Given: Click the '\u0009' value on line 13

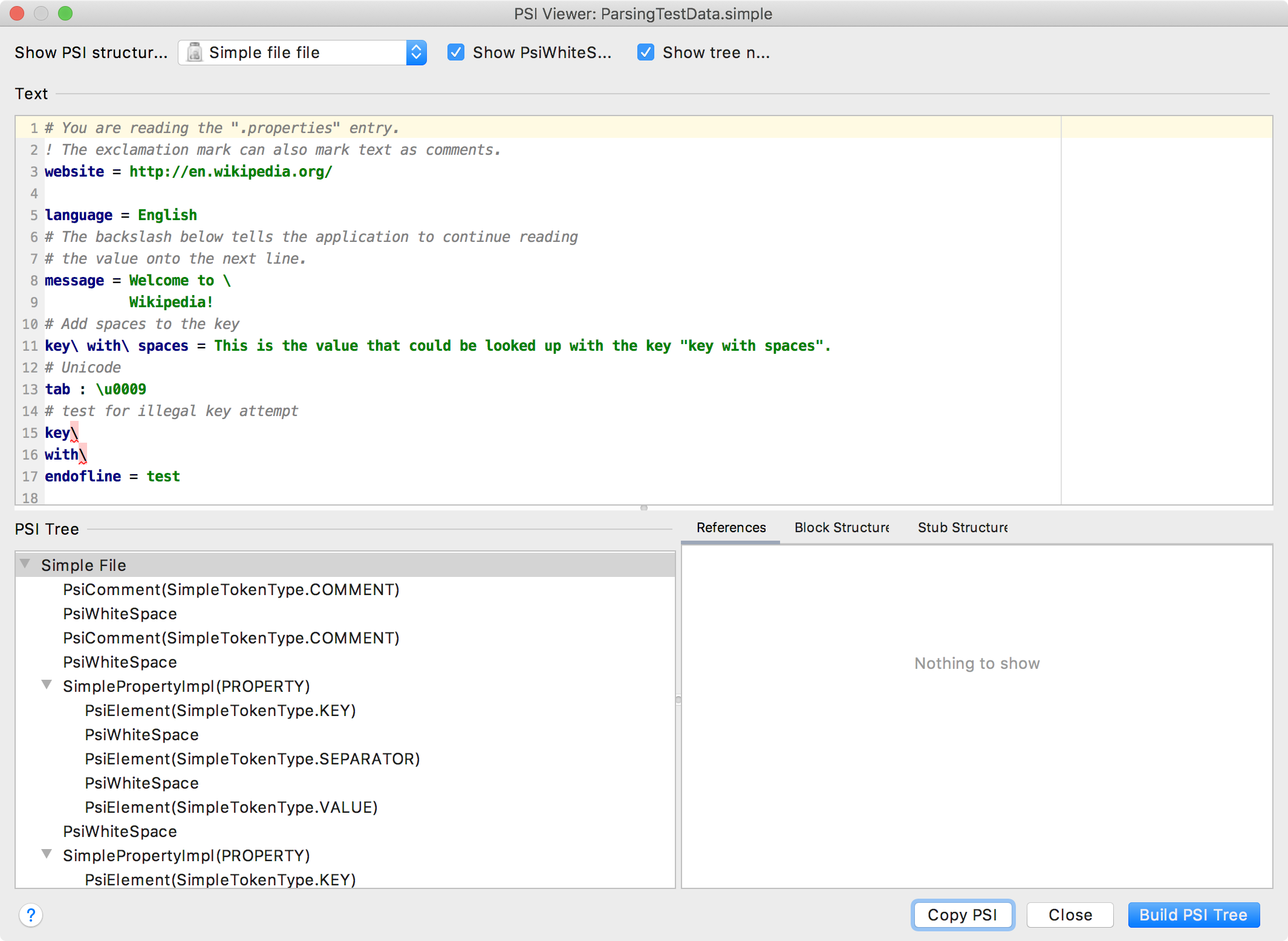Looking at the screenshot, I should (x=121, y=389).
